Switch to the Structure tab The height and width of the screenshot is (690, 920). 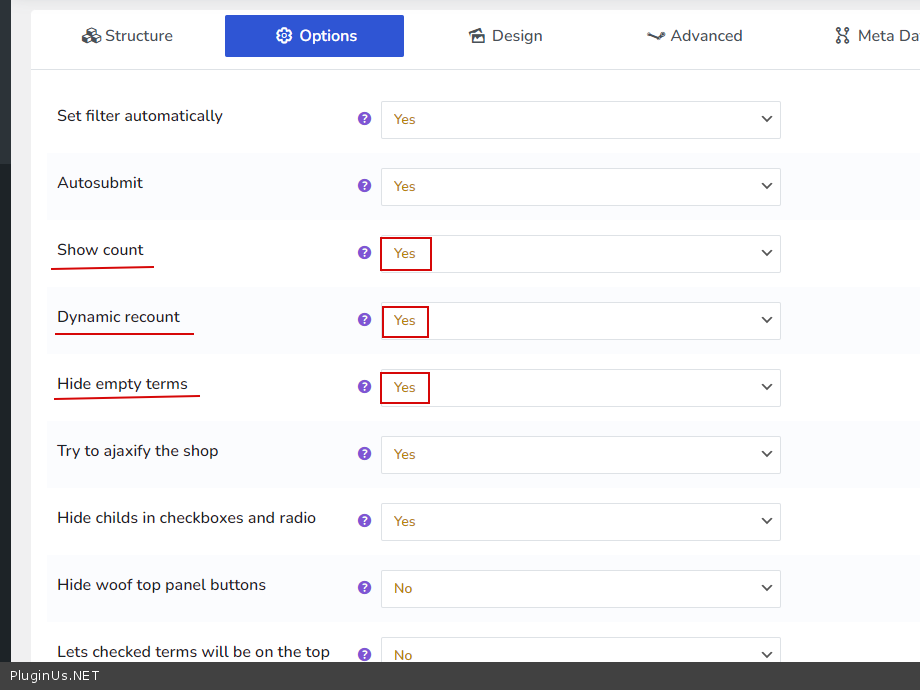[x=127, y=36]
